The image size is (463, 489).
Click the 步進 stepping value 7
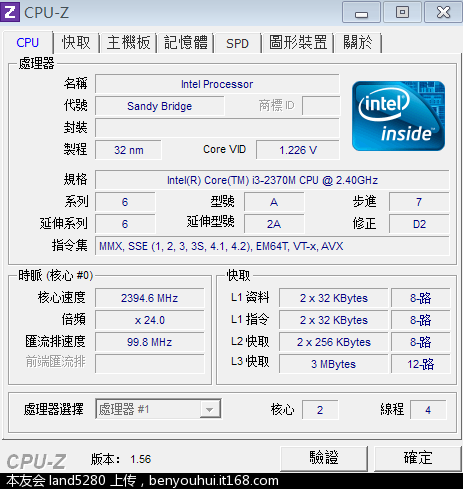(x=419, y=202)
